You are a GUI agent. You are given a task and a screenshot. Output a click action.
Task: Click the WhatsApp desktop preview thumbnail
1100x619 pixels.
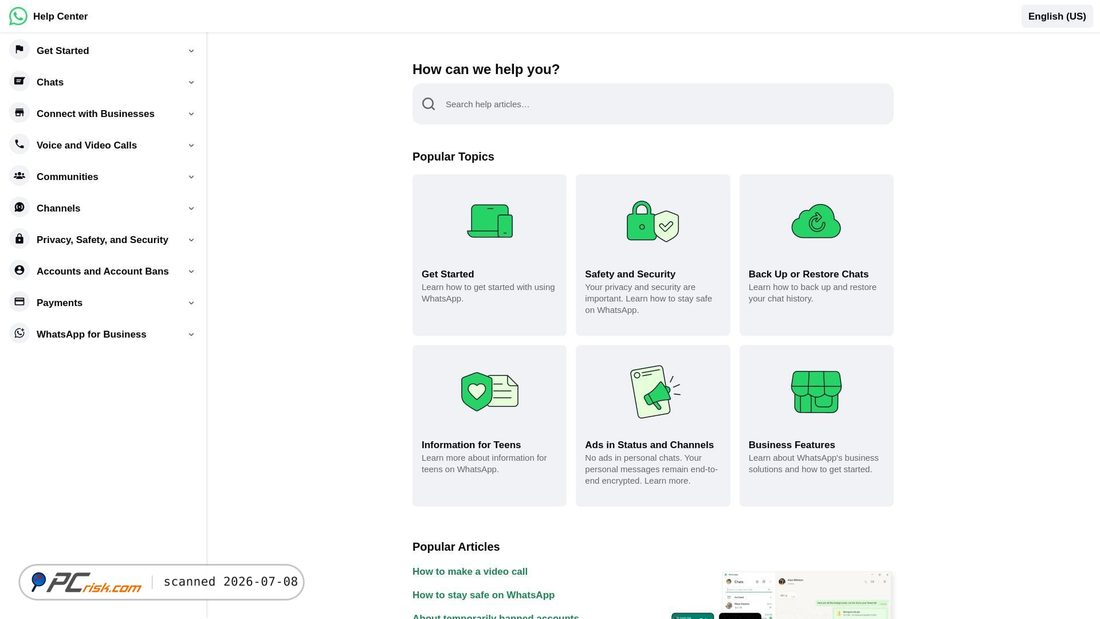click(x=807, y=595)
